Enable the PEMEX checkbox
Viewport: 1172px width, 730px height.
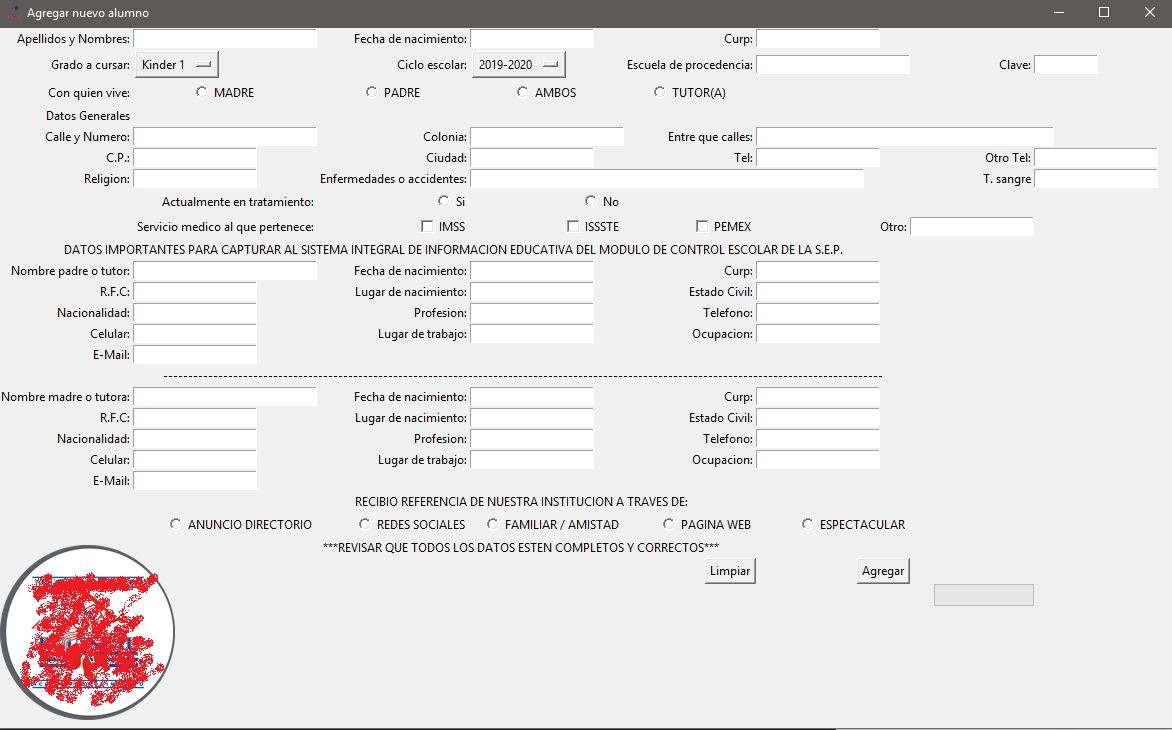(702, 226)
